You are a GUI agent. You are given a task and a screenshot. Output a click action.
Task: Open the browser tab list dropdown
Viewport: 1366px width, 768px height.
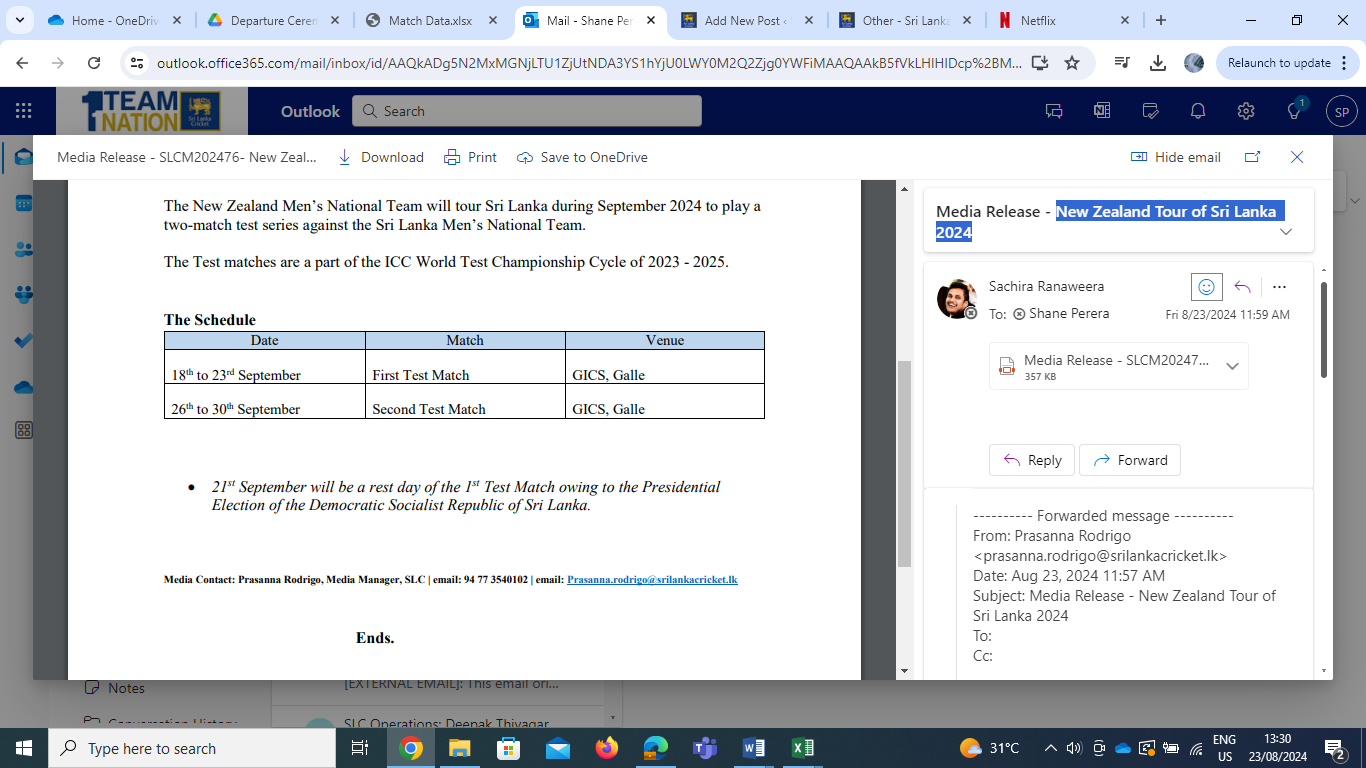coord(19,20)
